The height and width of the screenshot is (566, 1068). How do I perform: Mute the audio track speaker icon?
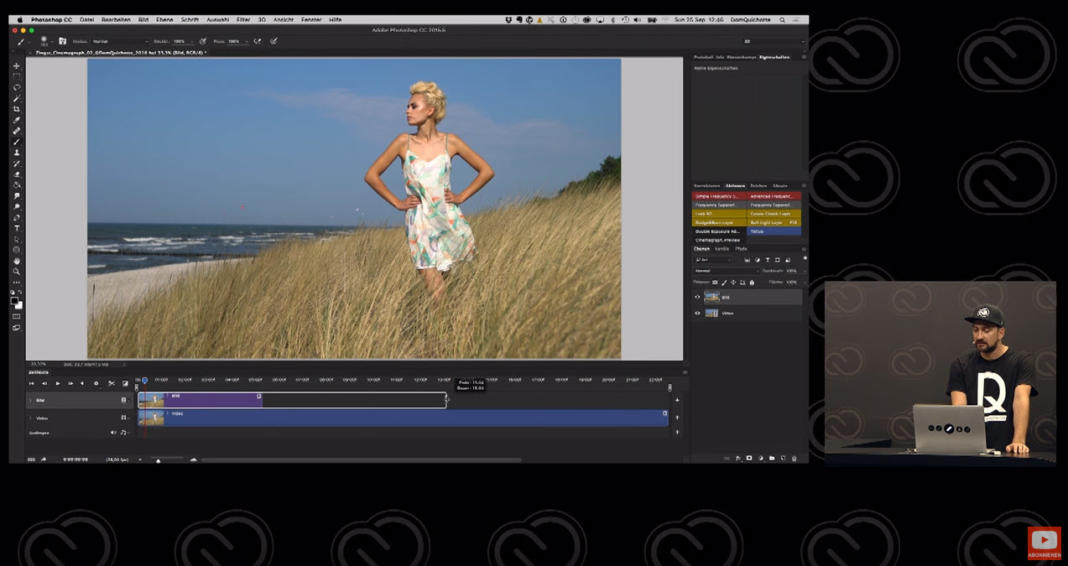[x=113, y=433]
